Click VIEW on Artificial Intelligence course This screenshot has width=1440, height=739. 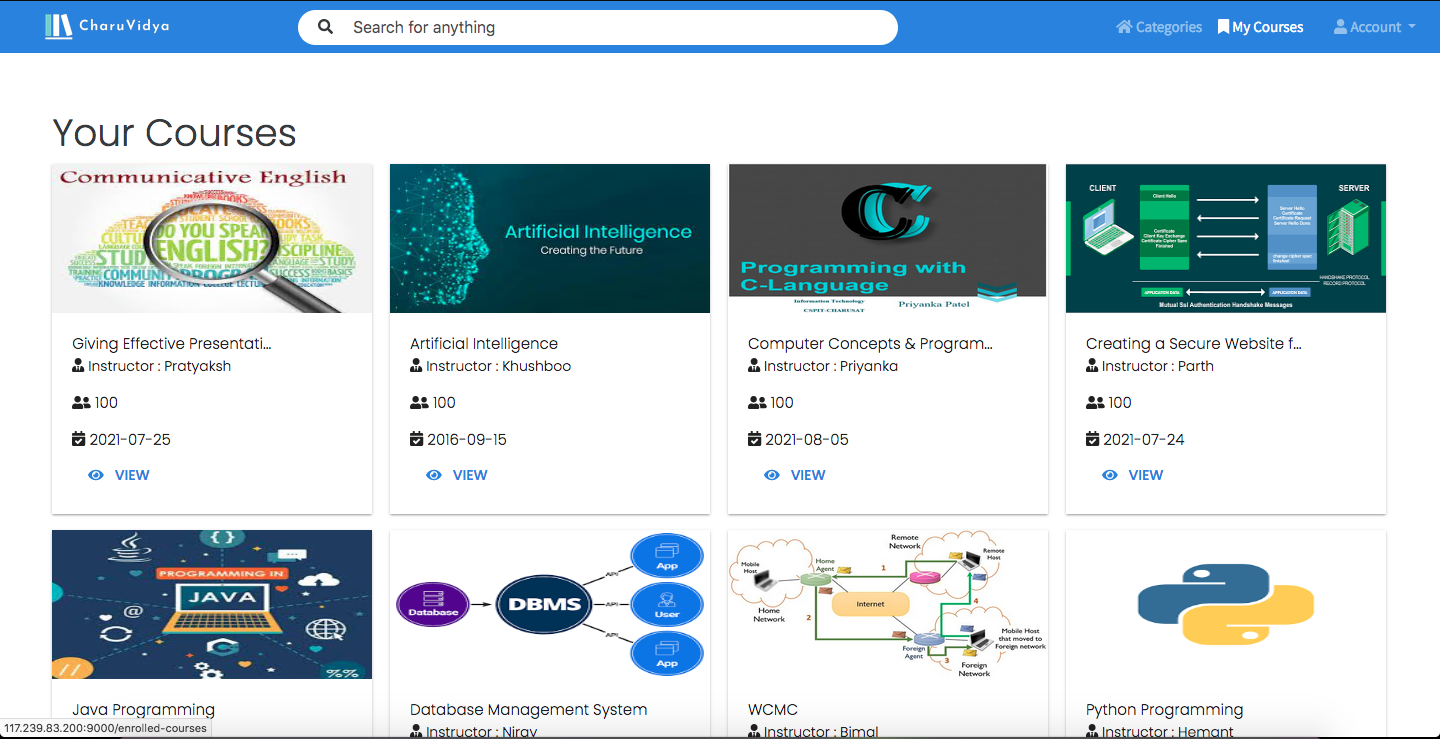457,475
